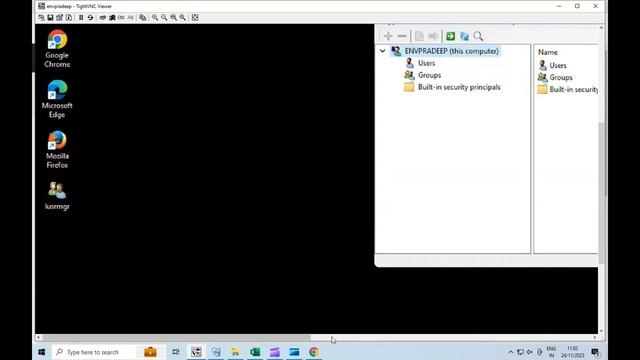Click the horizontal scrollbar thumb

coord(176,338)
